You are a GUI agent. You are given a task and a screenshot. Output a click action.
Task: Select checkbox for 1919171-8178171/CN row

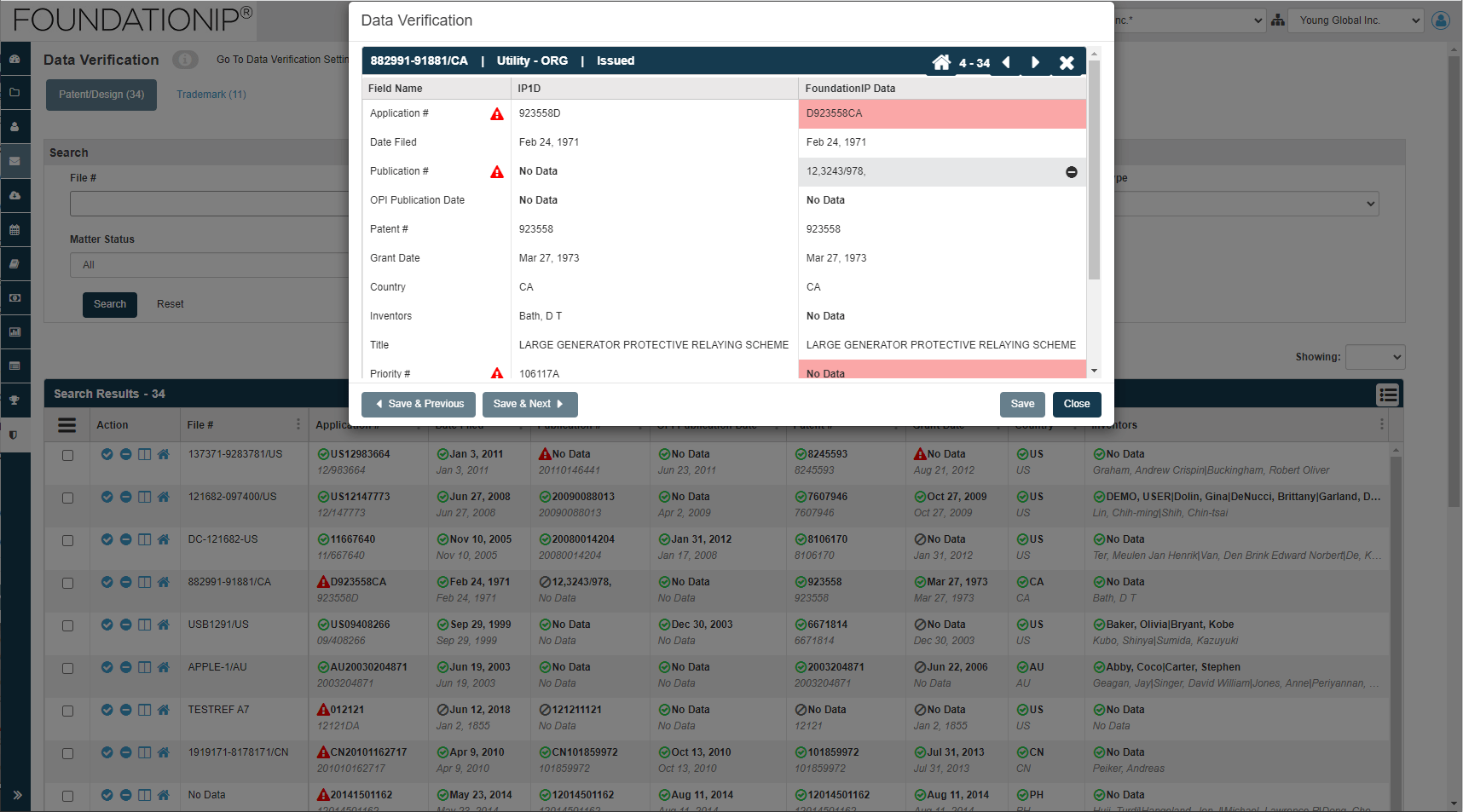coord(67,754)
